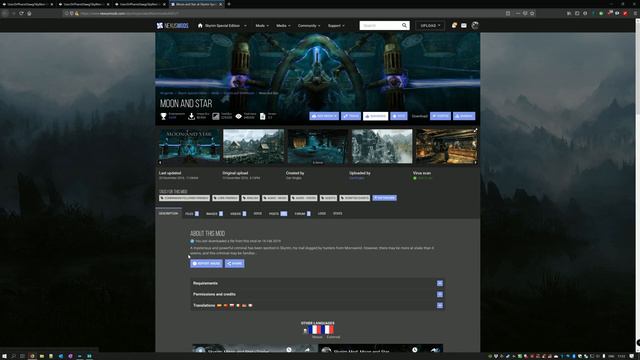Screen dimensions: 640x360
Task: Open the Media menu
Action: [x=283, y=25]
